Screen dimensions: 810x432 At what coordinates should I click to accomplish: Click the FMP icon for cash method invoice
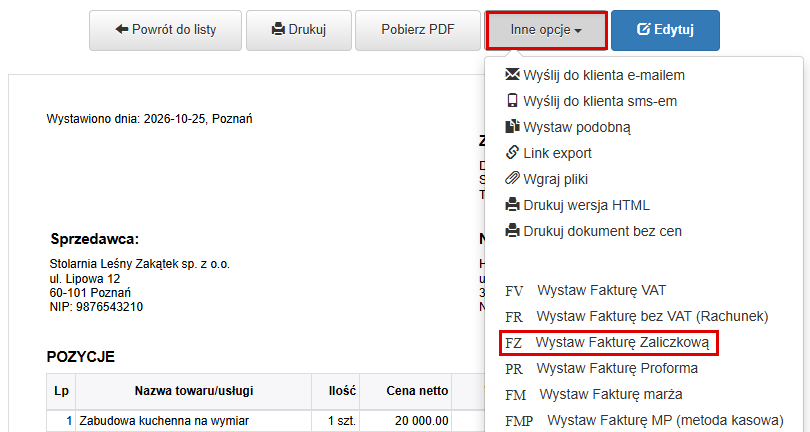(x=519, y=421)
